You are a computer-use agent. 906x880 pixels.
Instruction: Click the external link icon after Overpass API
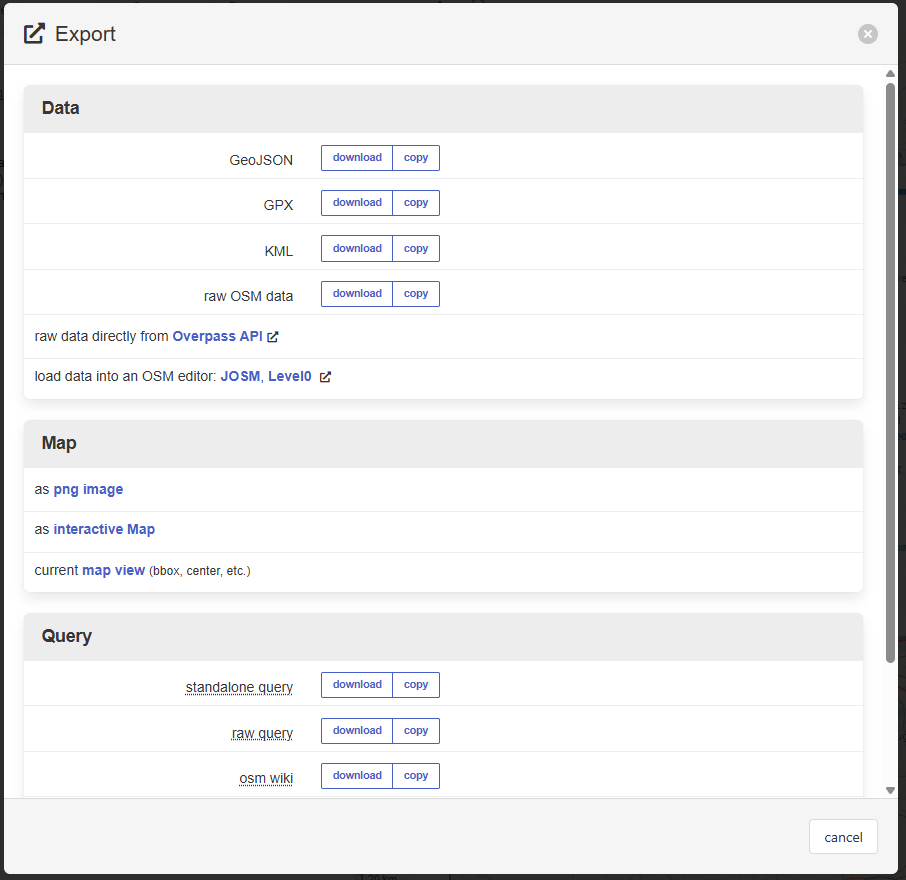coord(273,337)
